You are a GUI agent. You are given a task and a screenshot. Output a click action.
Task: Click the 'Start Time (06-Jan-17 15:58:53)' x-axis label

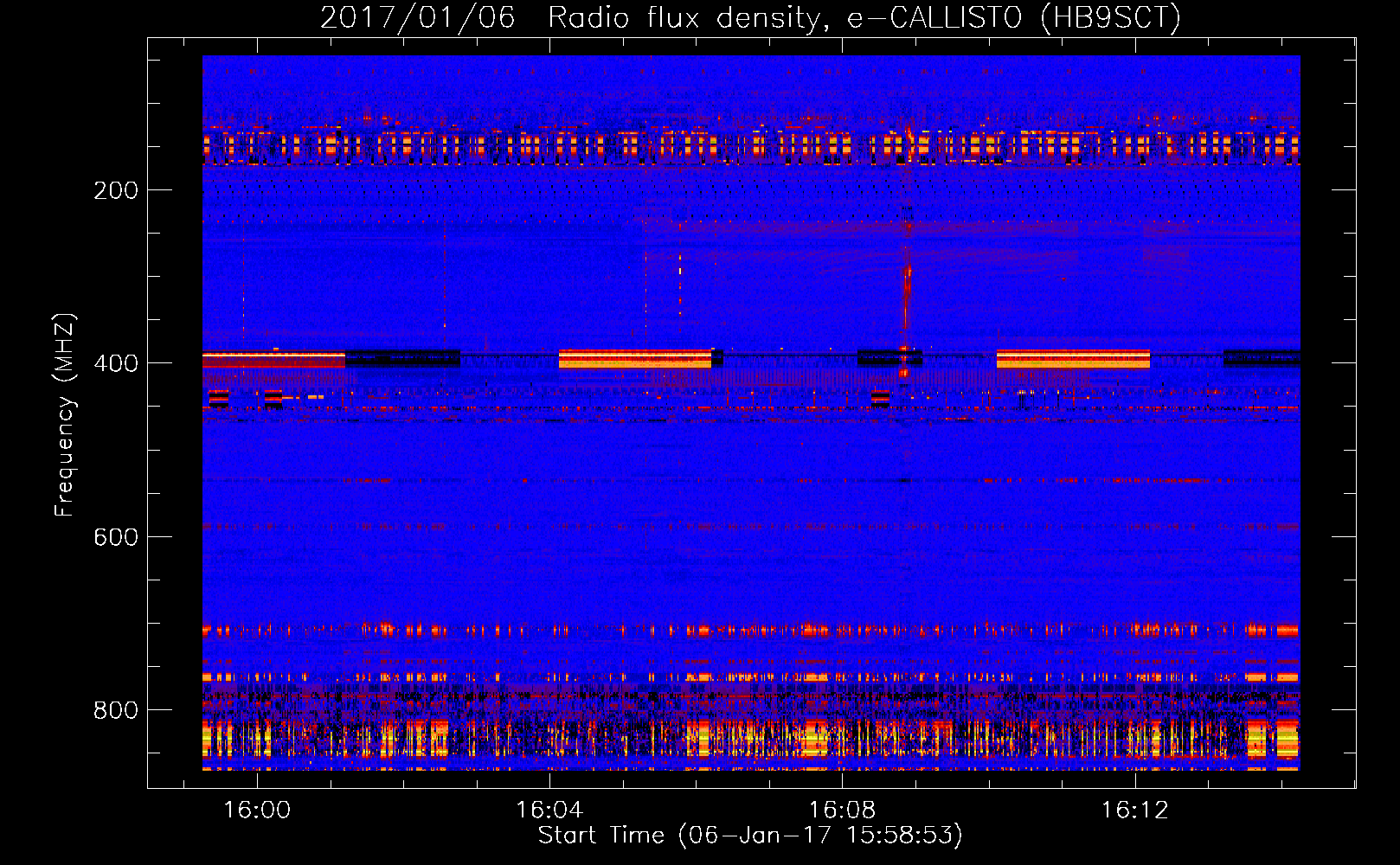pyautogui.click(x=750, y=836)
